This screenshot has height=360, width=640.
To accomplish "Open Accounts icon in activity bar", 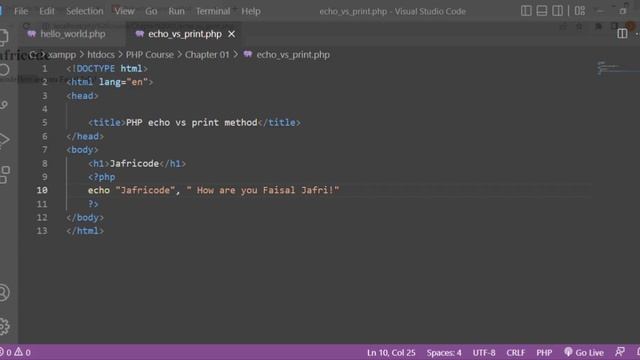I will [x=4, y=292].
